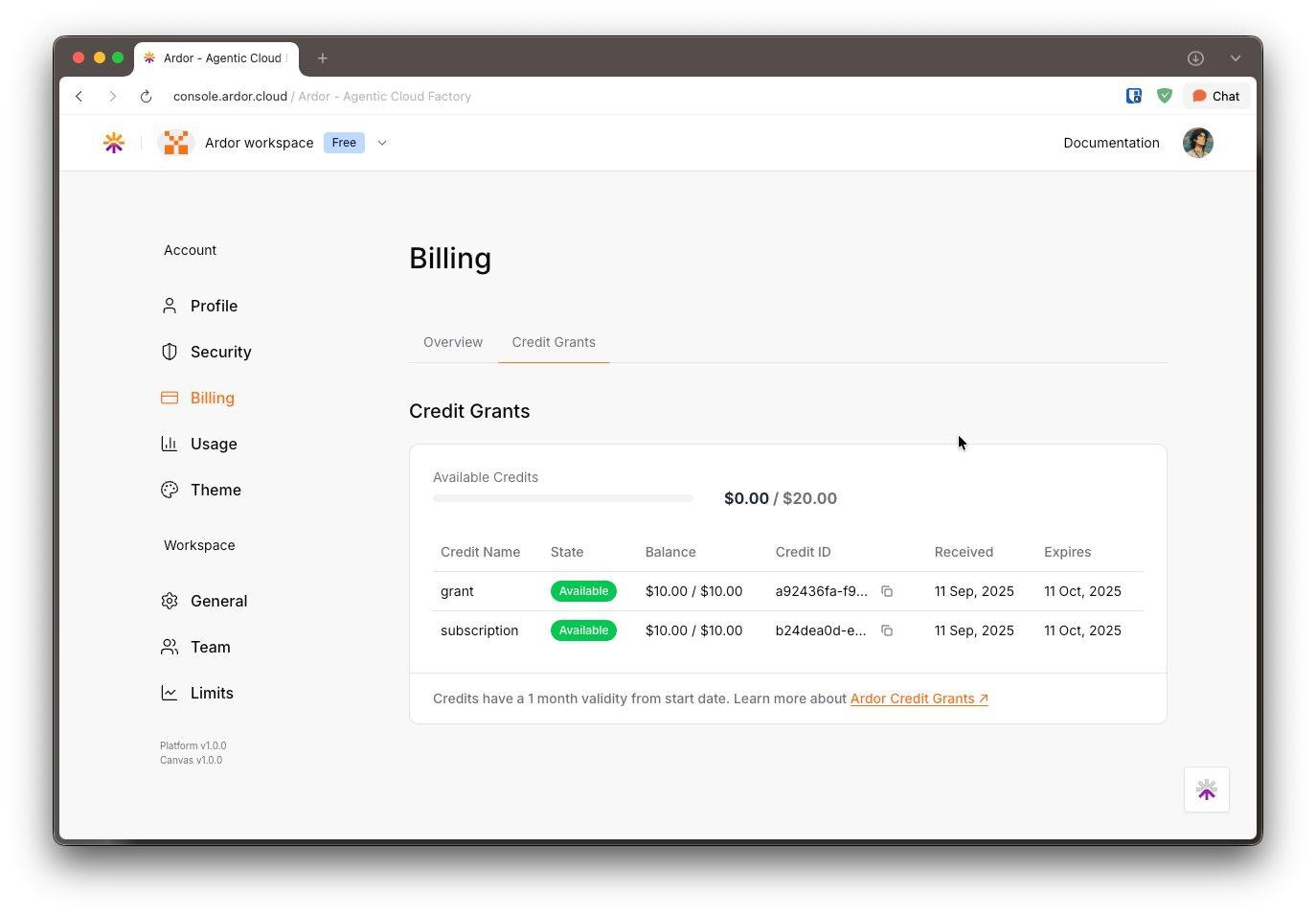This screenshot has width=1316, height=916.
Task: Open the user avatar in the header
Action: (1198, 142)
